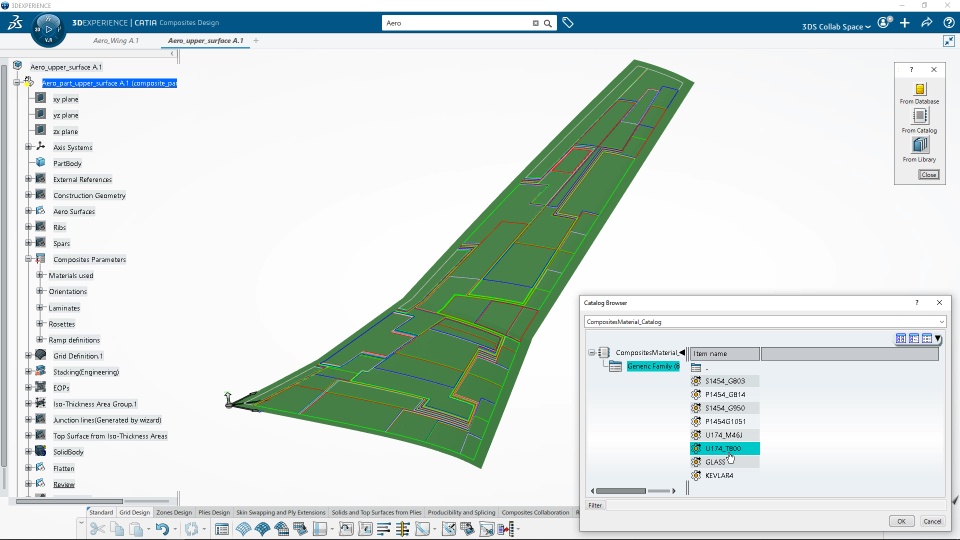Select the Stacking(Engineering) tree node

[x=86, y=372]
